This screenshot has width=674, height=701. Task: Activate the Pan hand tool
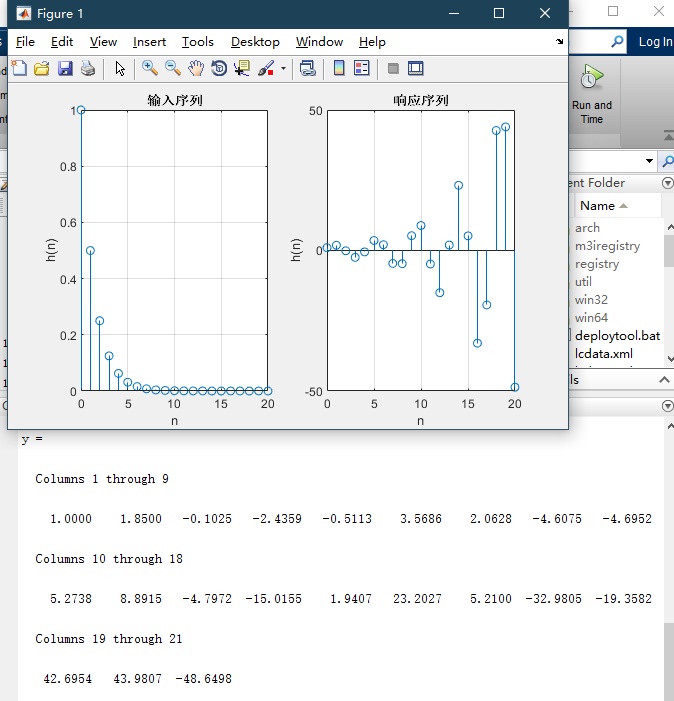tap(196, 68)
